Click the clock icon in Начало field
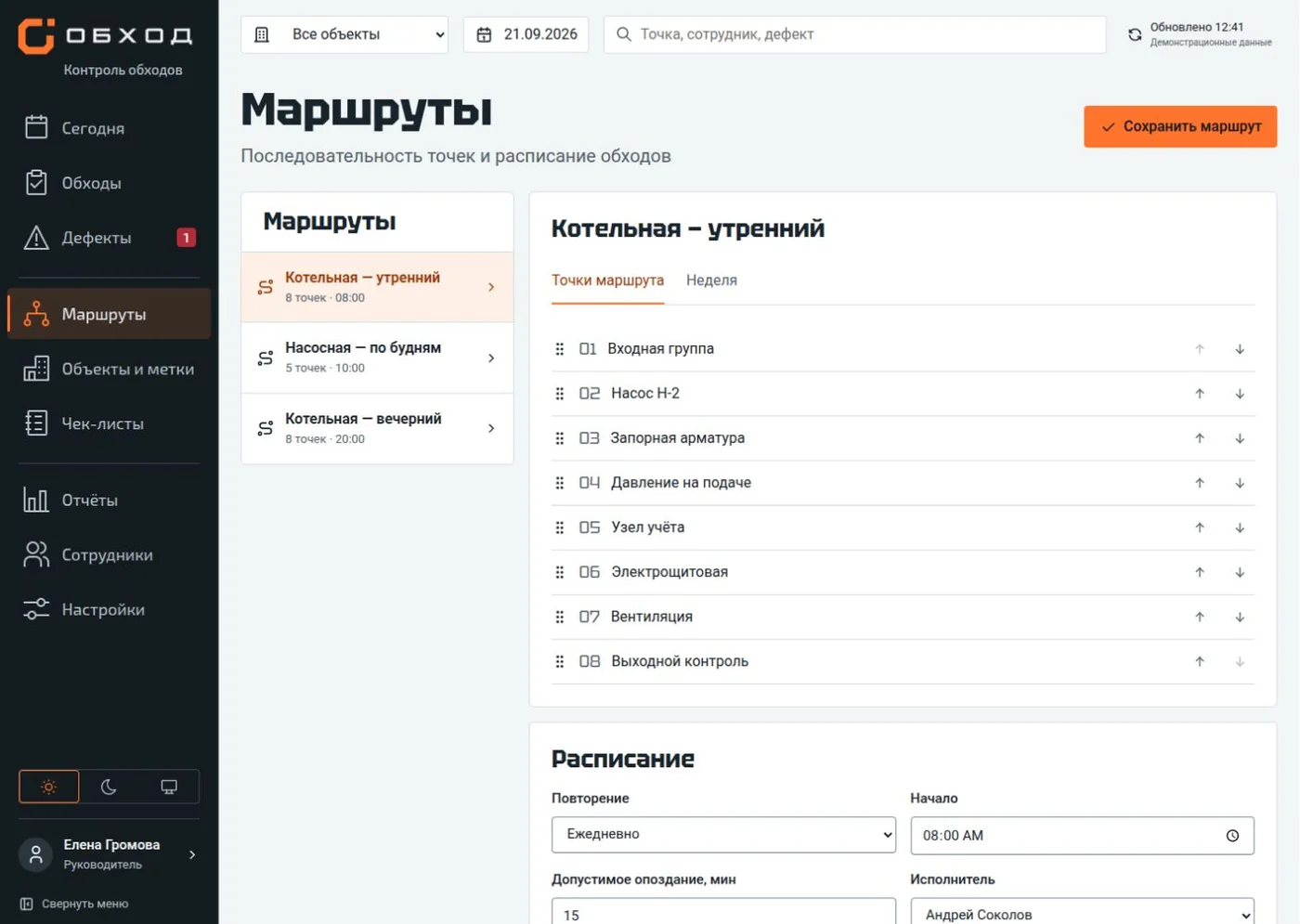The height and width of the screenshot is (924, 1300). click(x=1232, y=836)
